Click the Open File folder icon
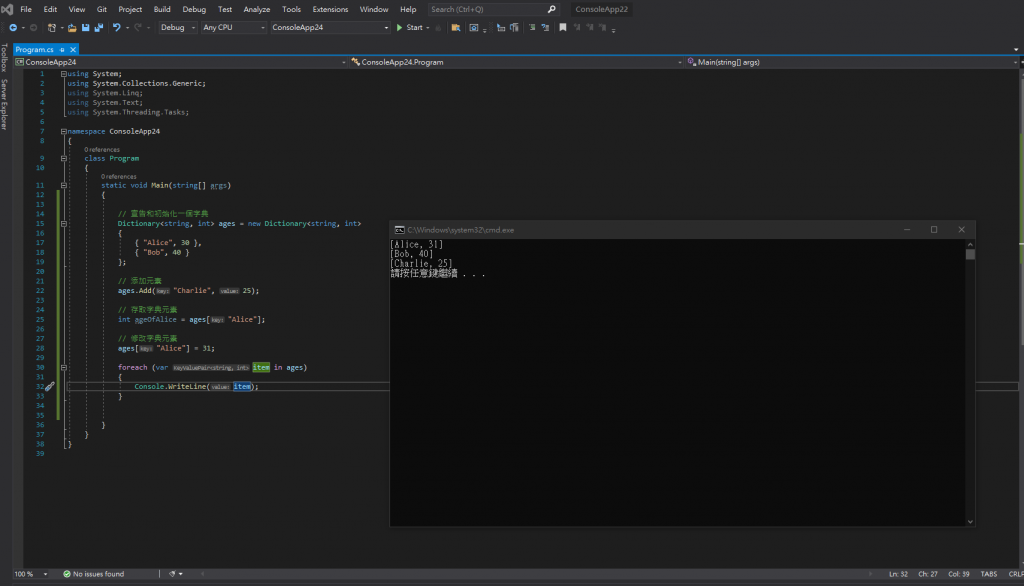1024x586 pixels. click(x=72, y=27)
